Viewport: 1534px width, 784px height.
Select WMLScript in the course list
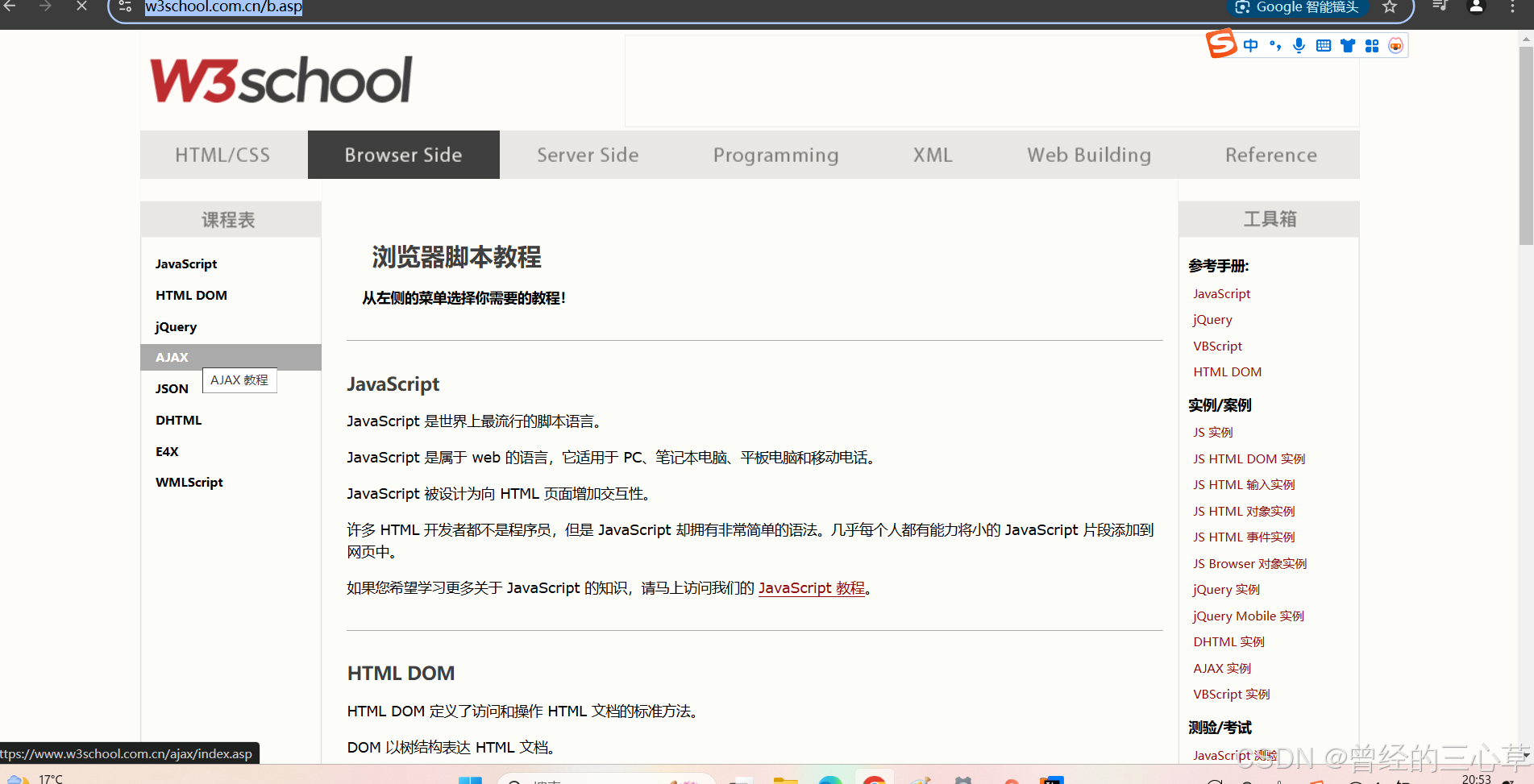(x=231, y=483)
